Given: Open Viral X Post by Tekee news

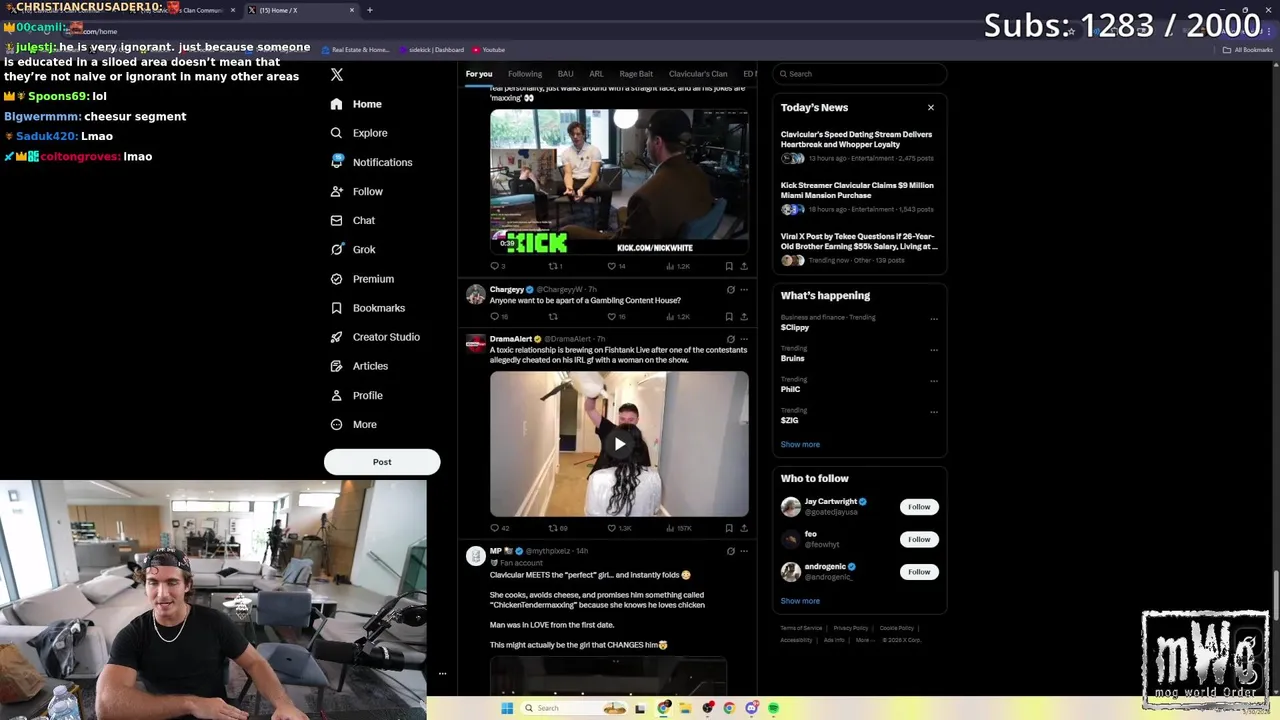Looking at the screenshot, I should (858, 250).
